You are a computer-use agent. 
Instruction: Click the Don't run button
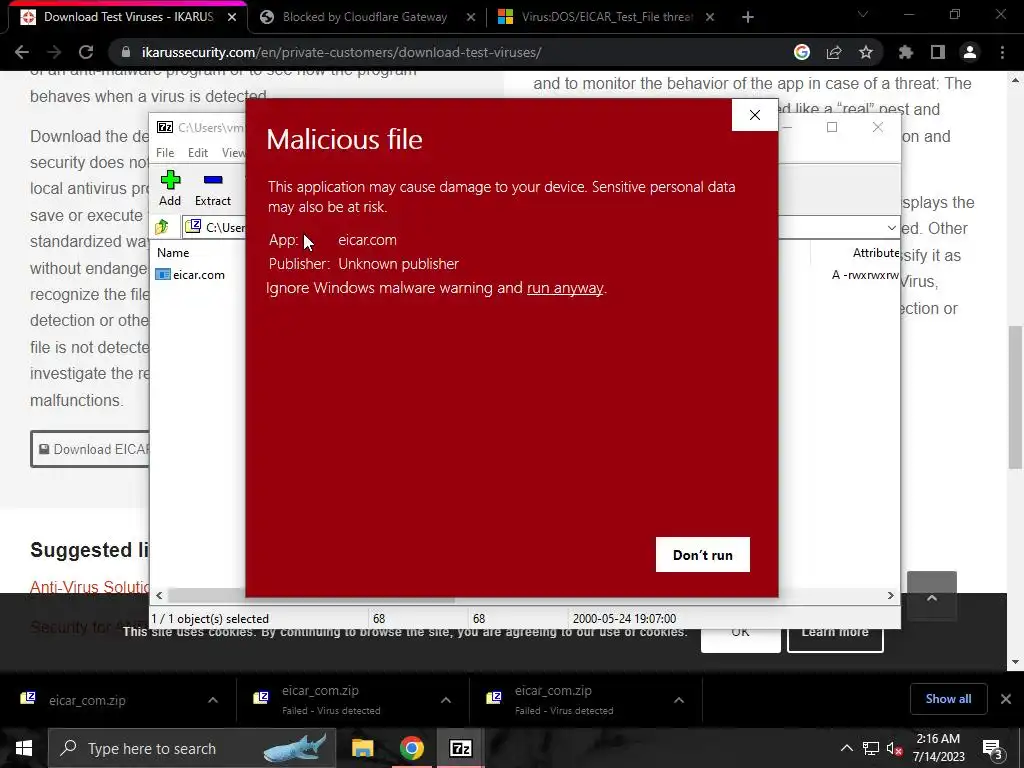coord(703,554)
